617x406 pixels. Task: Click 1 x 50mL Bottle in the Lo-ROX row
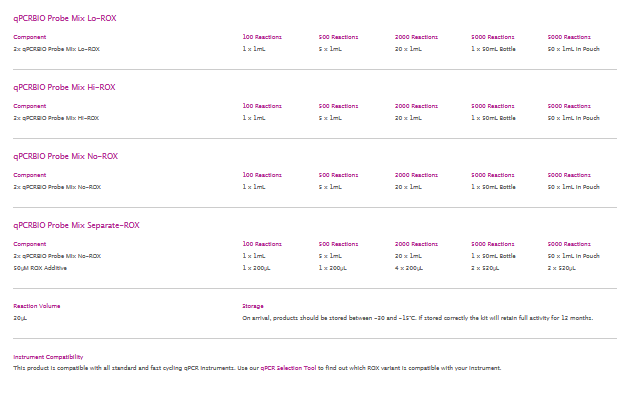coord(493,49)
